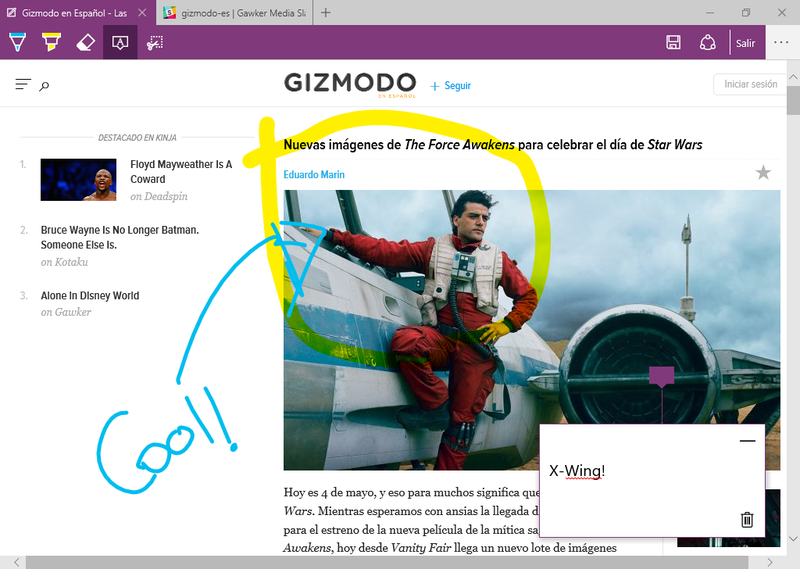The width and height of the screenshot is (800, 569).
Task: Click the vertical scrollbar up arrow
Action: click(793, 77)
